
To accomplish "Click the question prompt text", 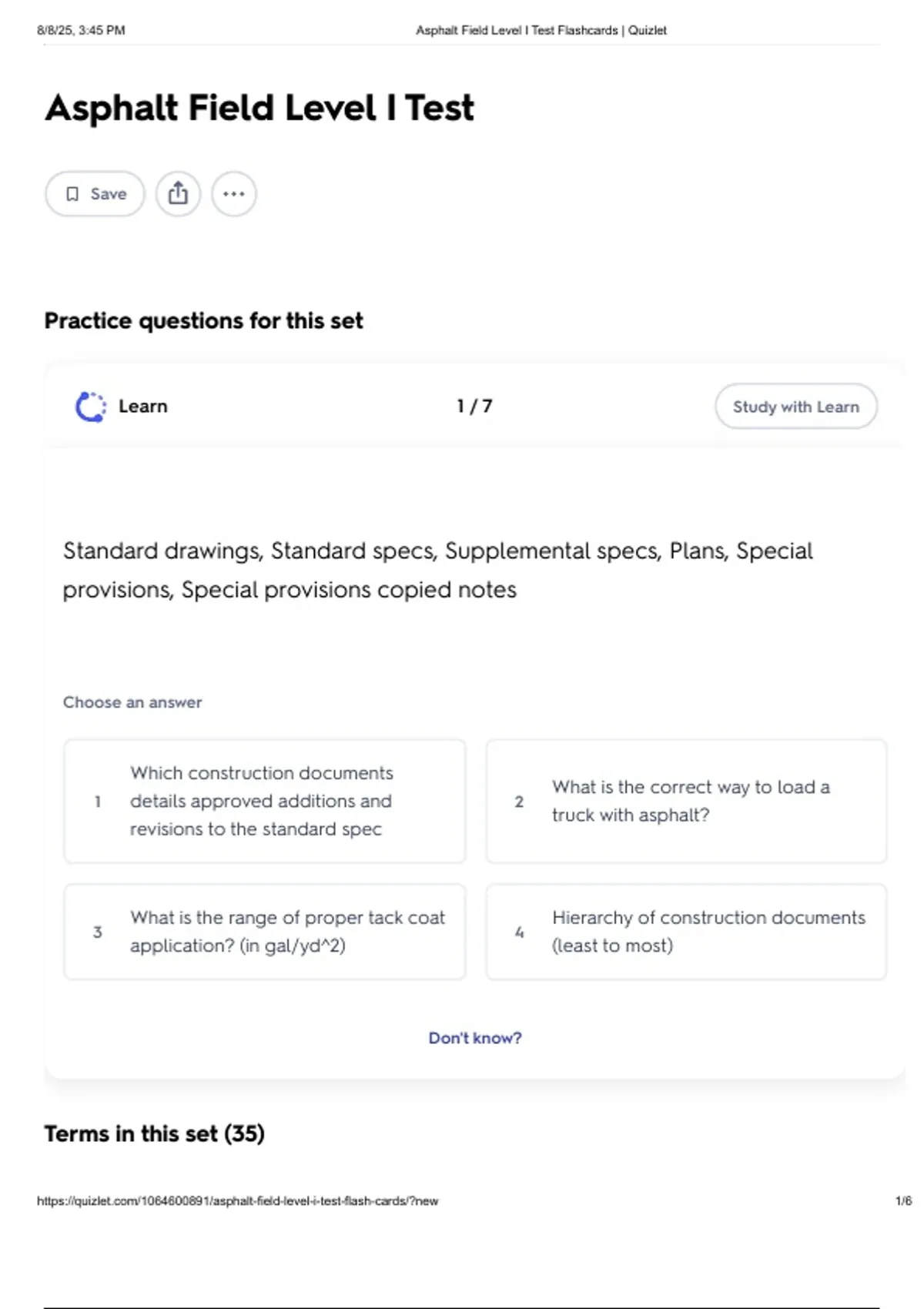I will click(x=437, y=570).
